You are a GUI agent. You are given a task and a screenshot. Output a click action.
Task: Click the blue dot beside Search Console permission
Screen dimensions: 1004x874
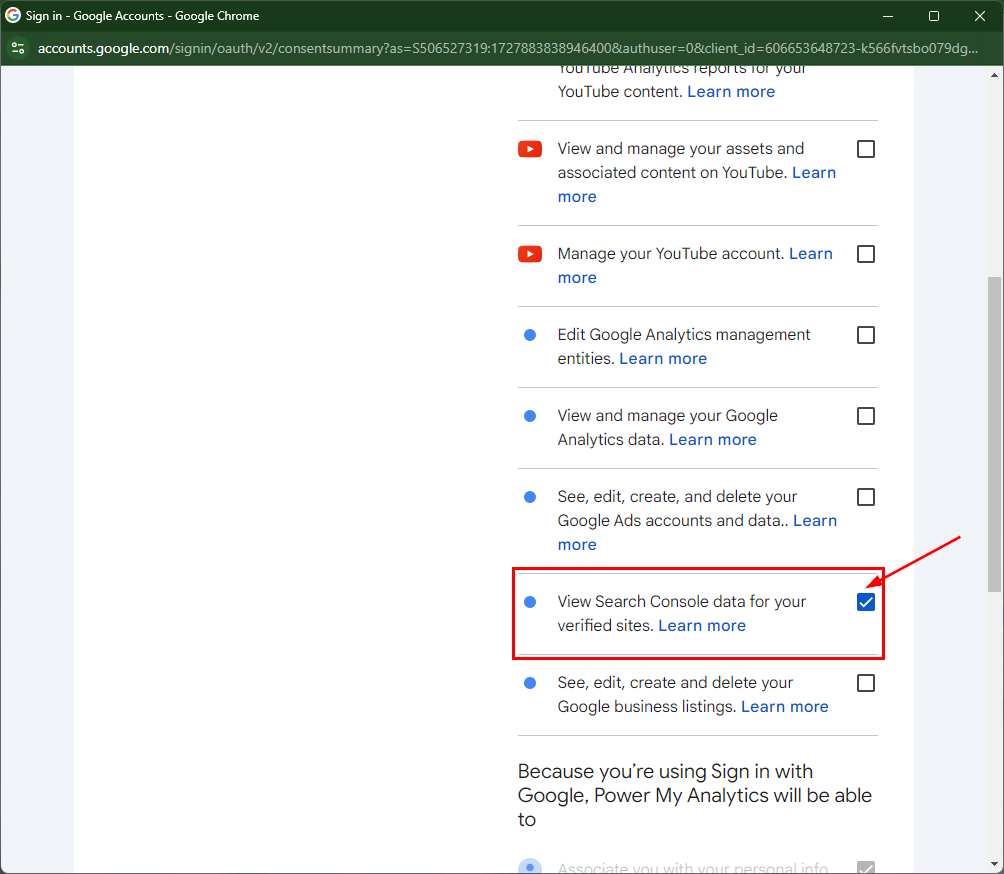[x=530, y=602]
